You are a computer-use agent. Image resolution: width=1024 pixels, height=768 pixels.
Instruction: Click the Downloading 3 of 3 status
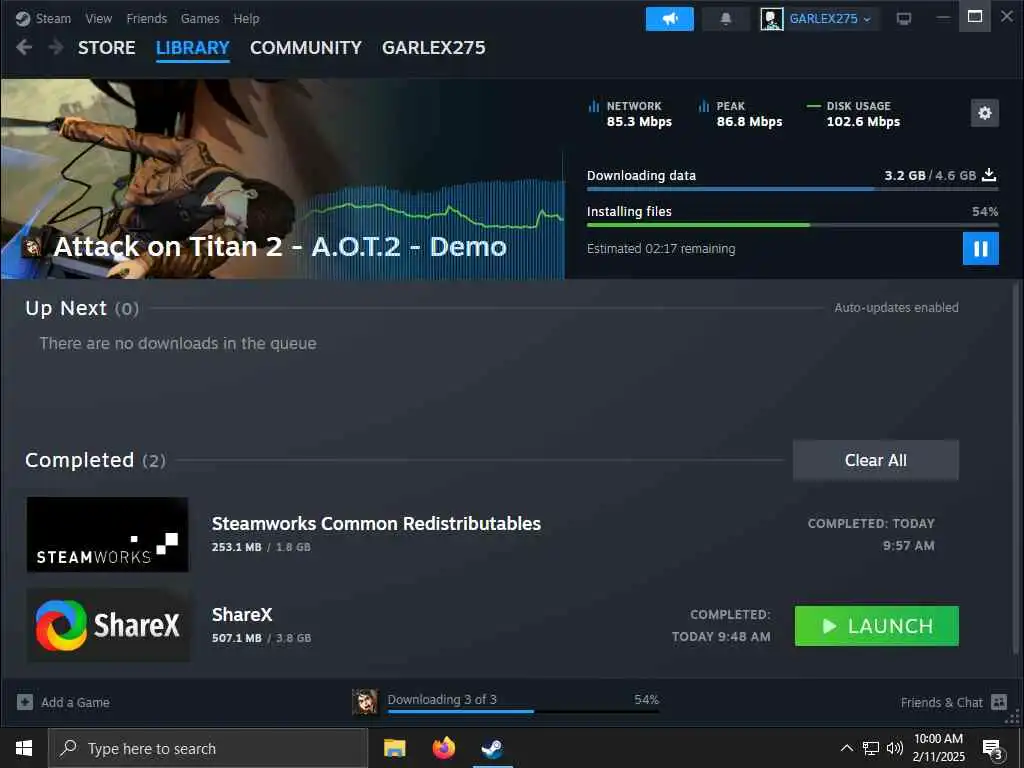(442, 699)
